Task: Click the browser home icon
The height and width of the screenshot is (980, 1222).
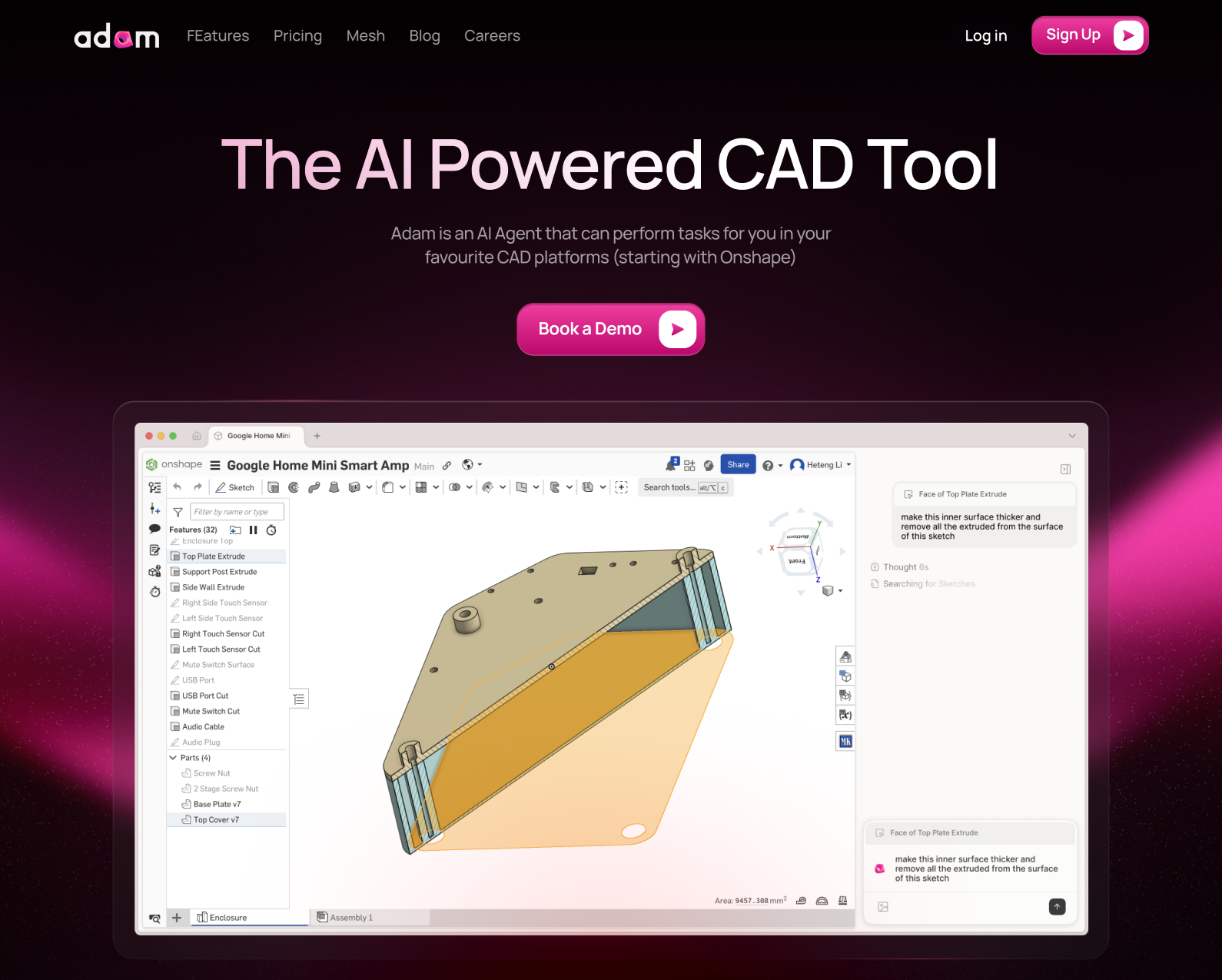Action: coord(197,436)
